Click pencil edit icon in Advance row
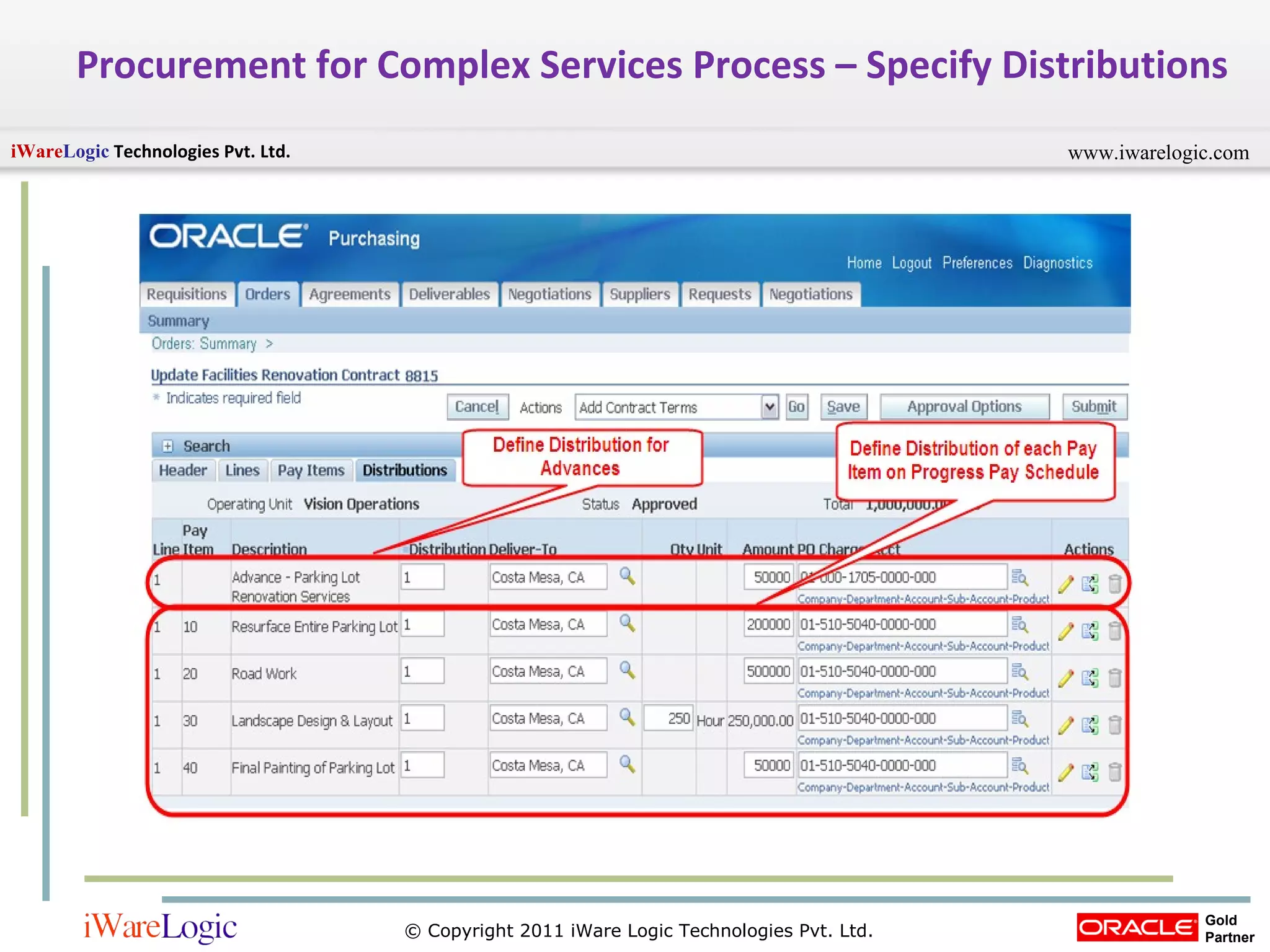This screenshot has width=1270, height=952. [x=1066, y=584]
